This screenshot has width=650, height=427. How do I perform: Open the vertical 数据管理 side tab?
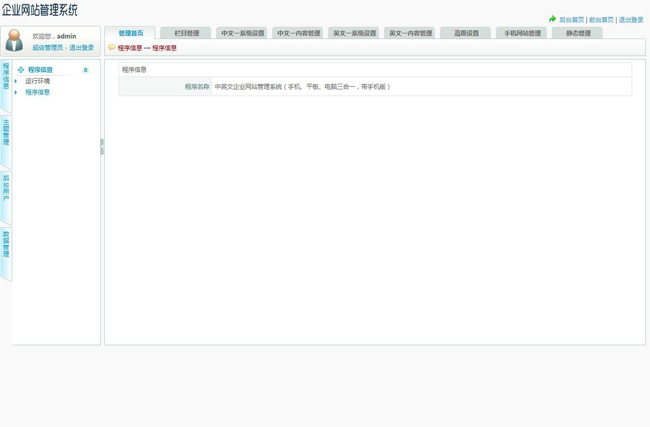coord(6,253)
